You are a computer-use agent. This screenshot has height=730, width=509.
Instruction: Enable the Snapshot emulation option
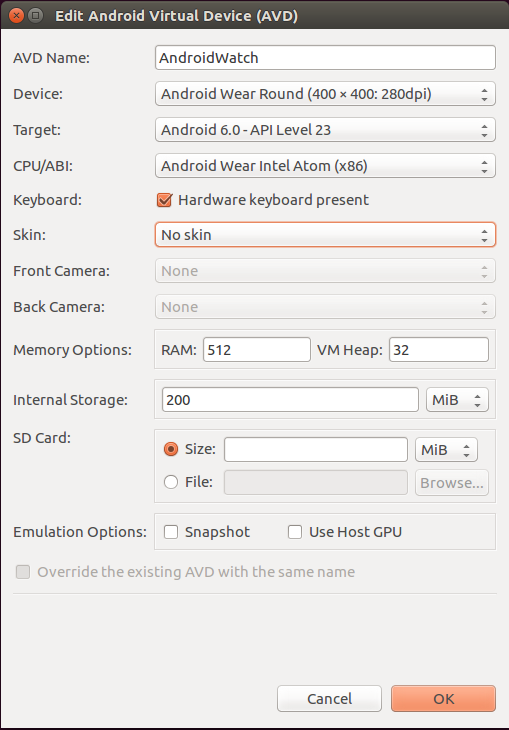click(171, 532)
